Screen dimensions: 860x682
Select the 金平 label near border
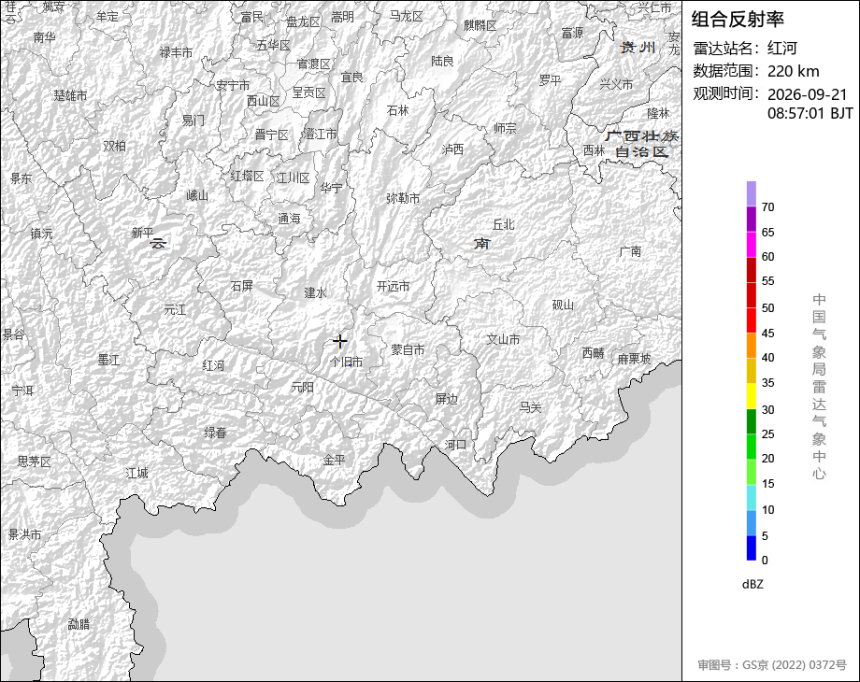point(334,460)
